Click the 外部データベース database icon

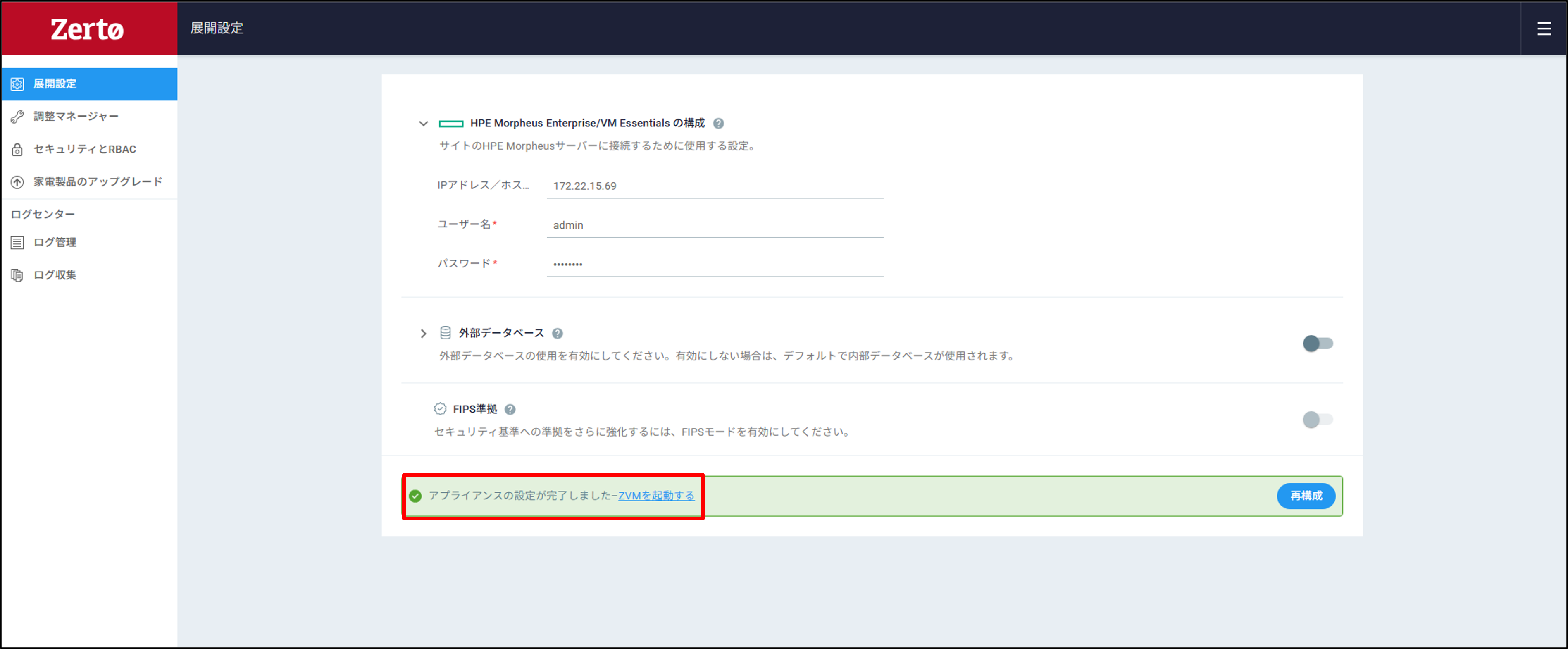click(x=446, y=333)
